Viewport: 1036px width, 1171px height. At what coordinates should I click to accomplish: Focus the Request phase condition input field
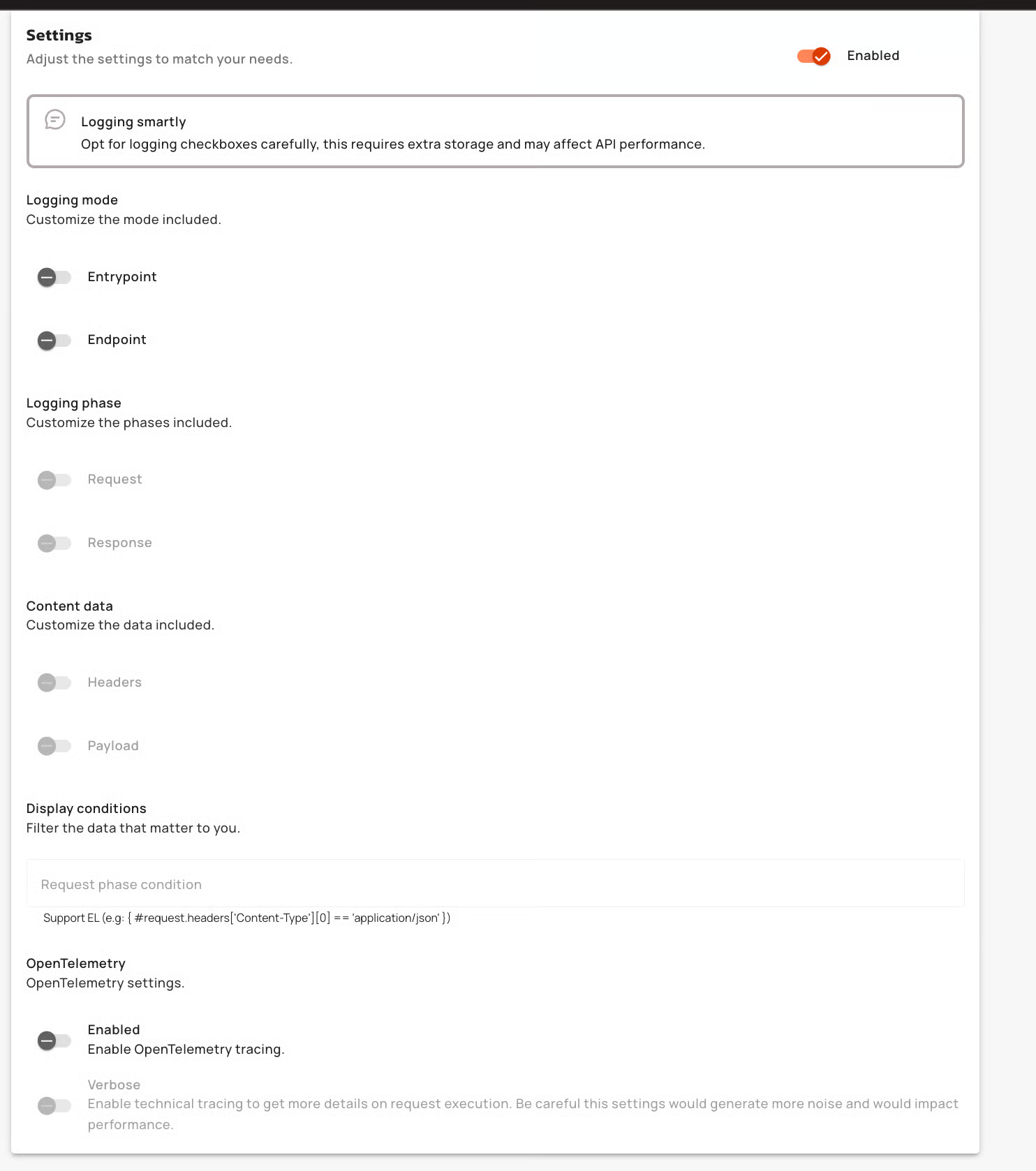[495, 884]
